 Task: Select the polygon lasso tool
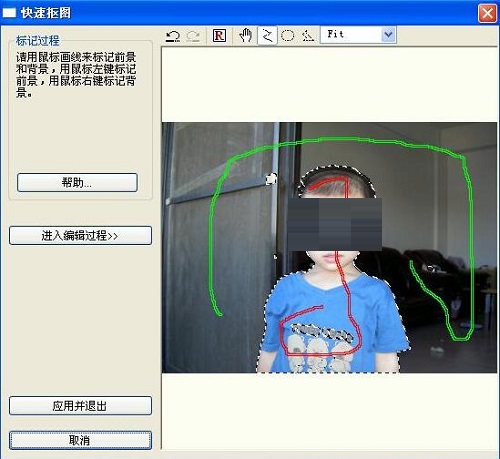[x=308, y=35]
